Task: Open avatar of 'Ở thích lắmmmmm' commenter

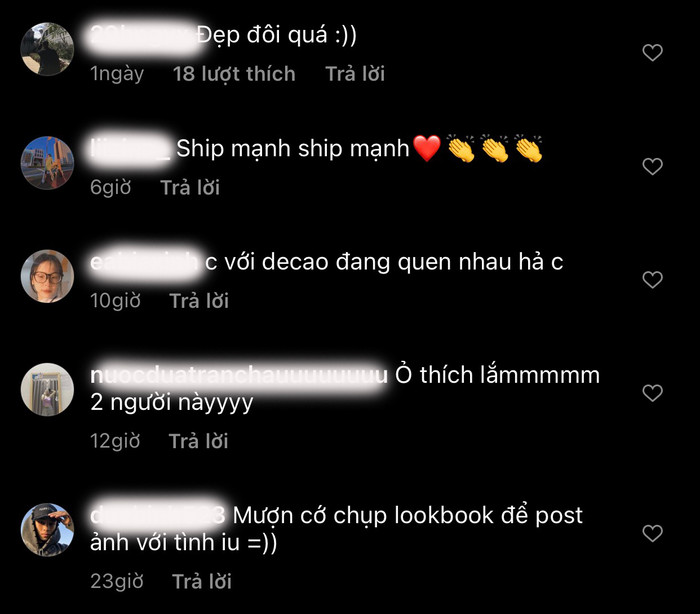Action: coord(47,390)
